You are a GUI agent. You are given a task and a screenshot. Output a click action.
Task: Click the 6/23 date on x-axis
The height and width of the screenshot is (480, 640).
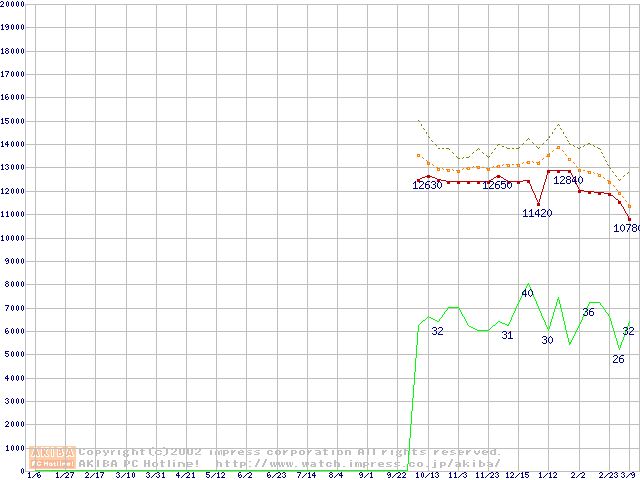pos(277,475)
